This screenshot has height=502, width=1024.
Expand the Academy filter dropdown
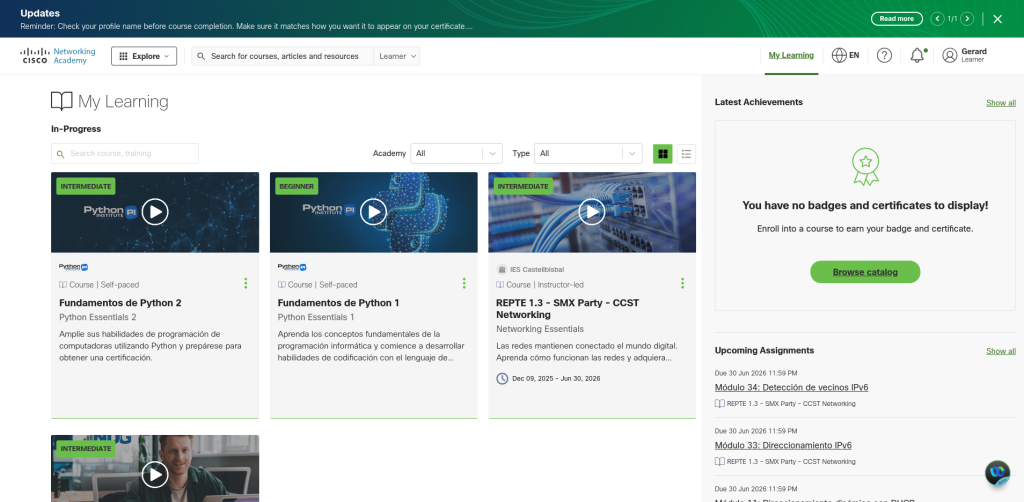point(457,154)
